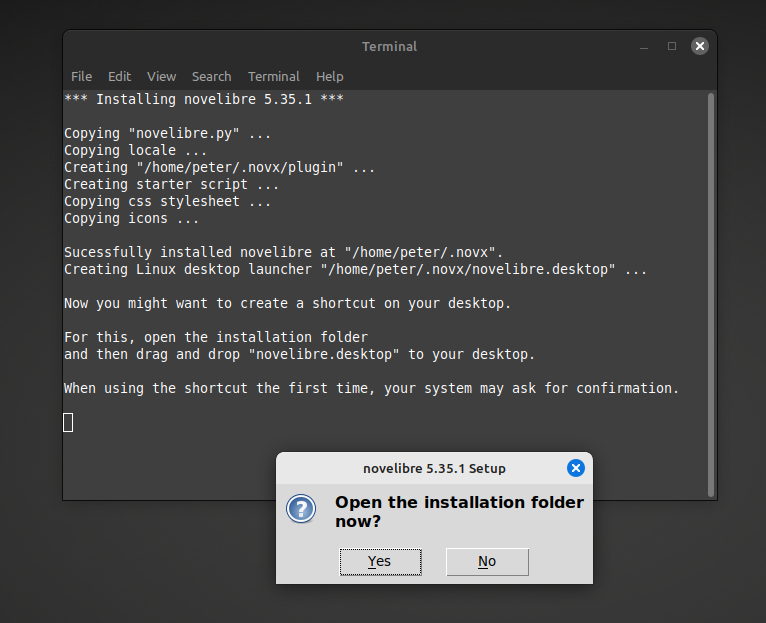Click the Terminal vertical scrollbar

[711, 295]
